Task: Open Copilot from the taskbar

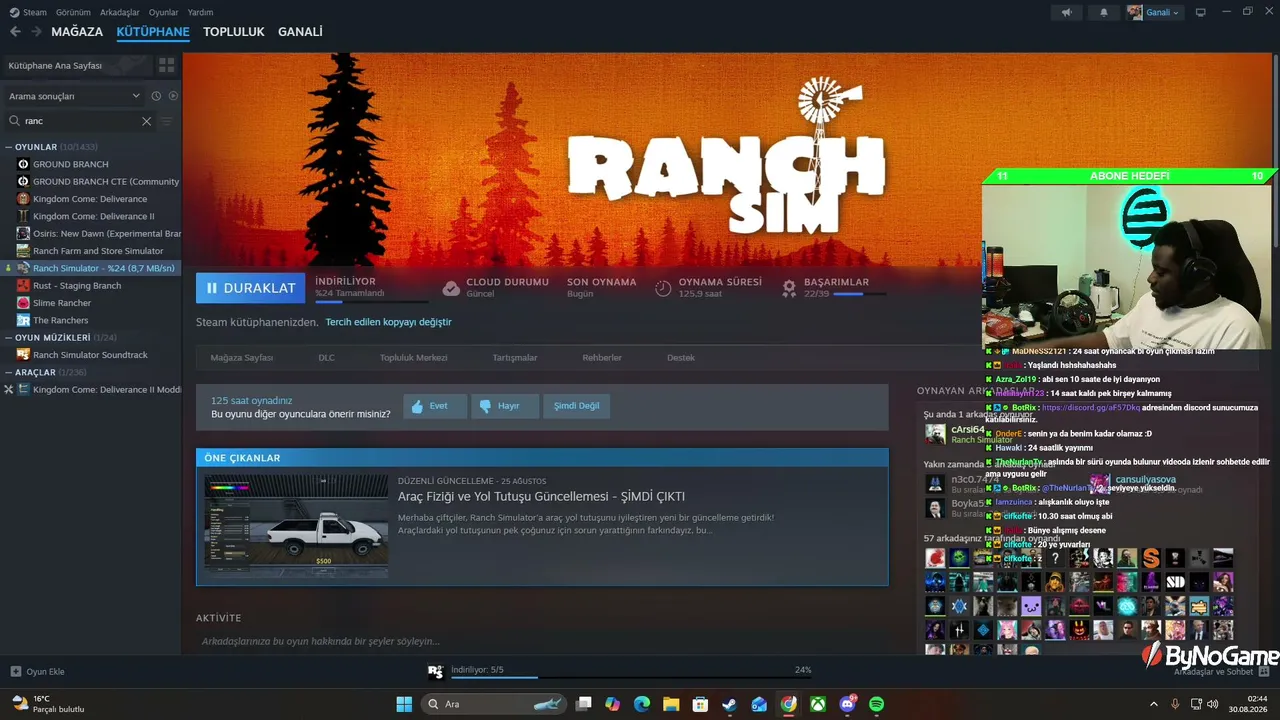Action: pyautogui.click(x=612, y=704)
